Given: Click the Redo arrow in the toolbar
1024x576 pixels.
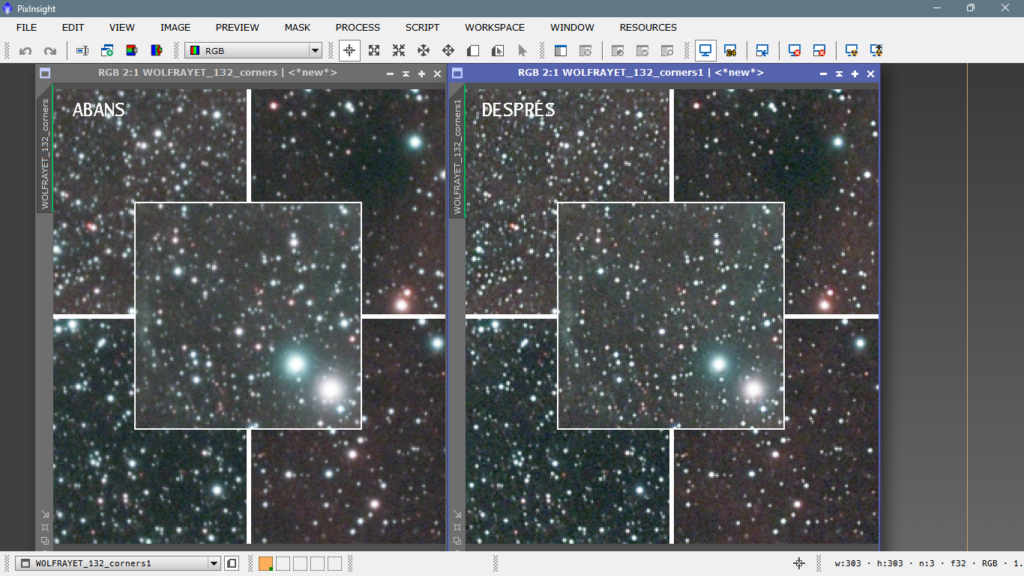Looking at the screenshot, I should pos(49,50).
